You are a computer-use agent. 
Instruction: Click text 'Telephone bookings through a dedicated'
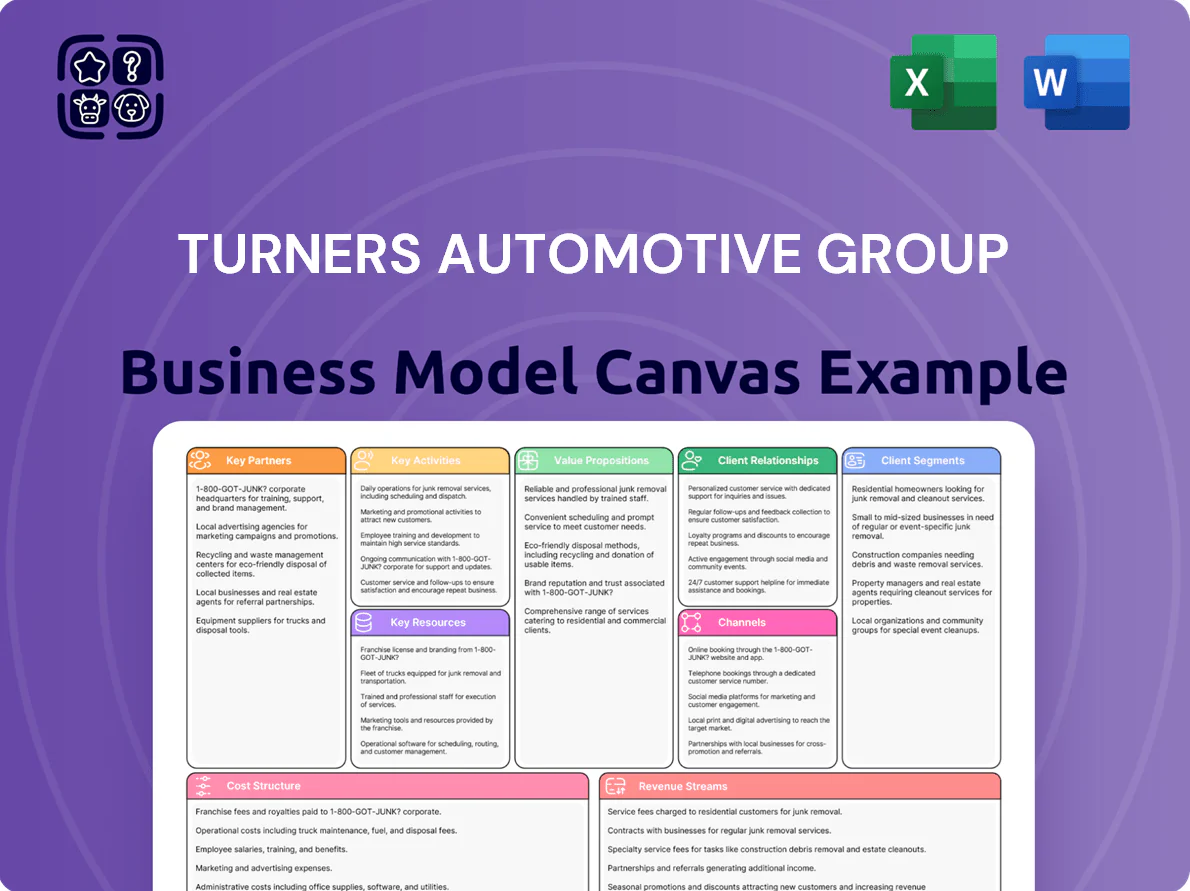click(751, 677)
